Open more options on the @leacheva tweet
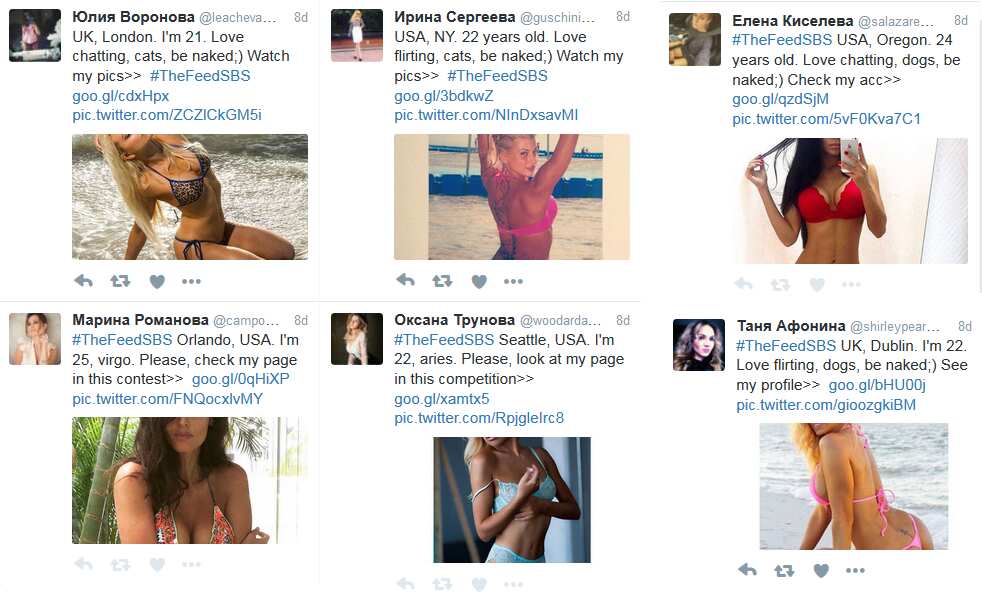 [x=191, y=281]
